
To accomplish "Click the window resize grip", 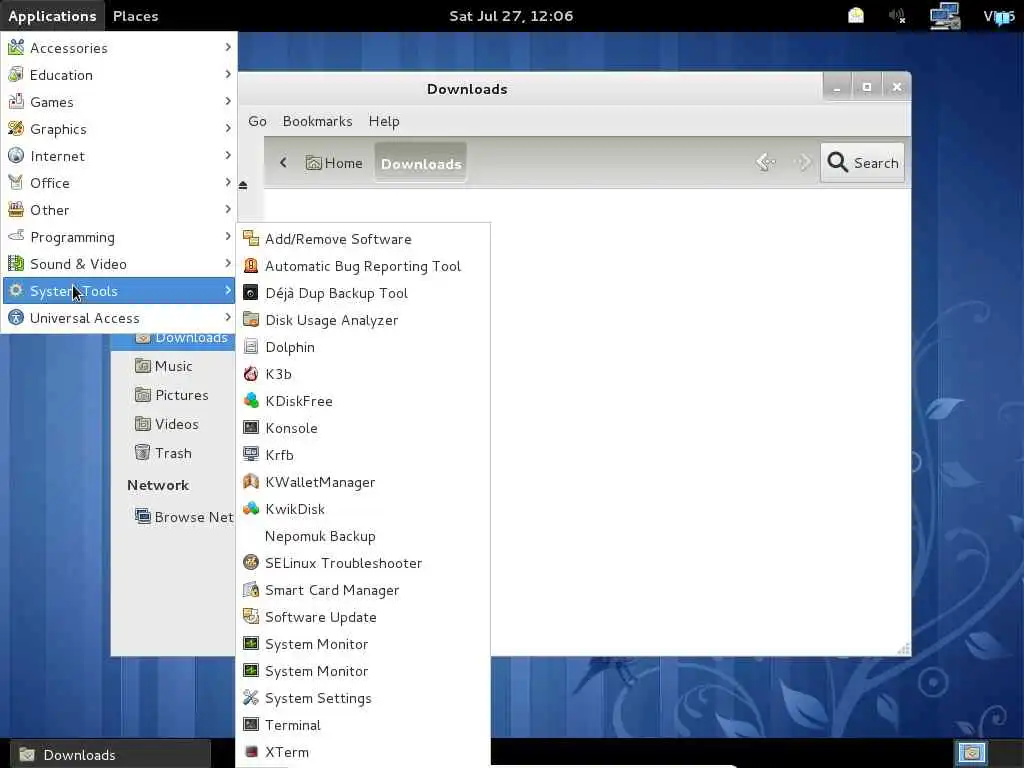I will (x=904, y=648).
